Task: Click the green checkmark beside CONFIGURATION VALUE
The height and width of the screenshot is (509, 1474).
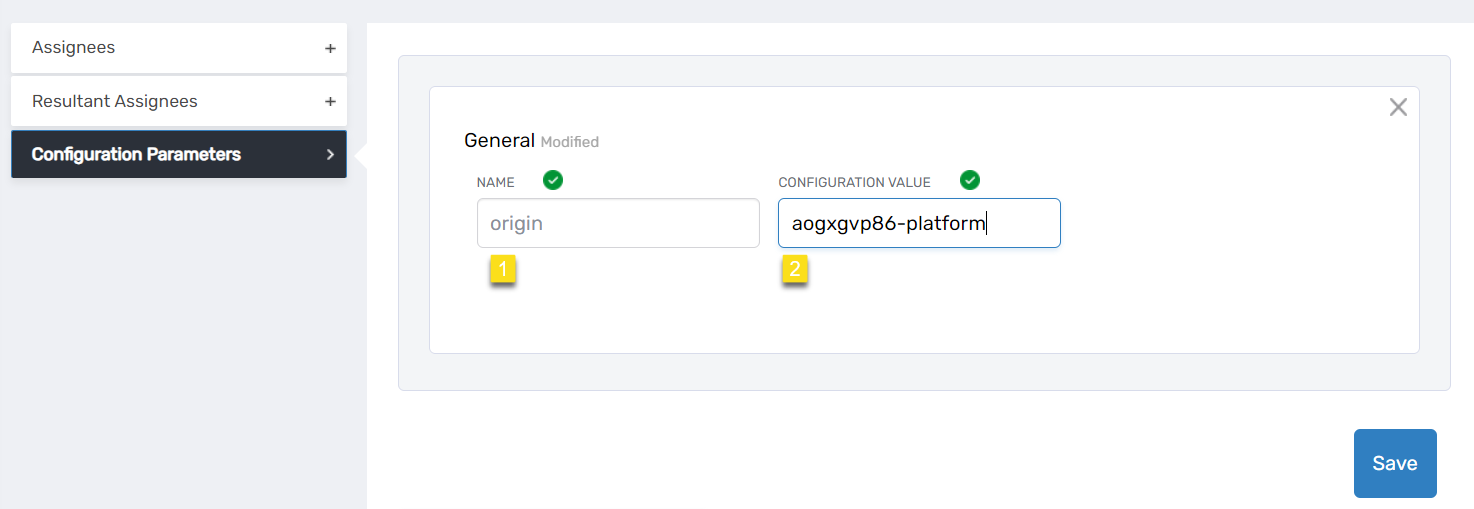Action: (x=969, y=180)
